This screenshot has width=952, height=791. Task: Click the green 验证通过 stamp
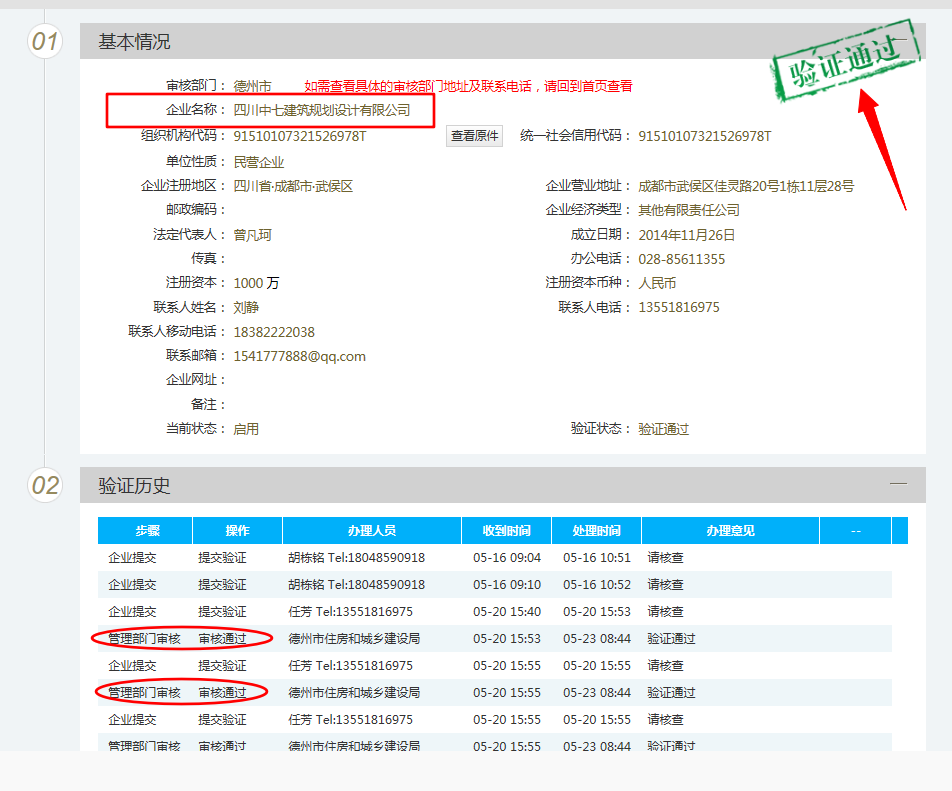845,62
